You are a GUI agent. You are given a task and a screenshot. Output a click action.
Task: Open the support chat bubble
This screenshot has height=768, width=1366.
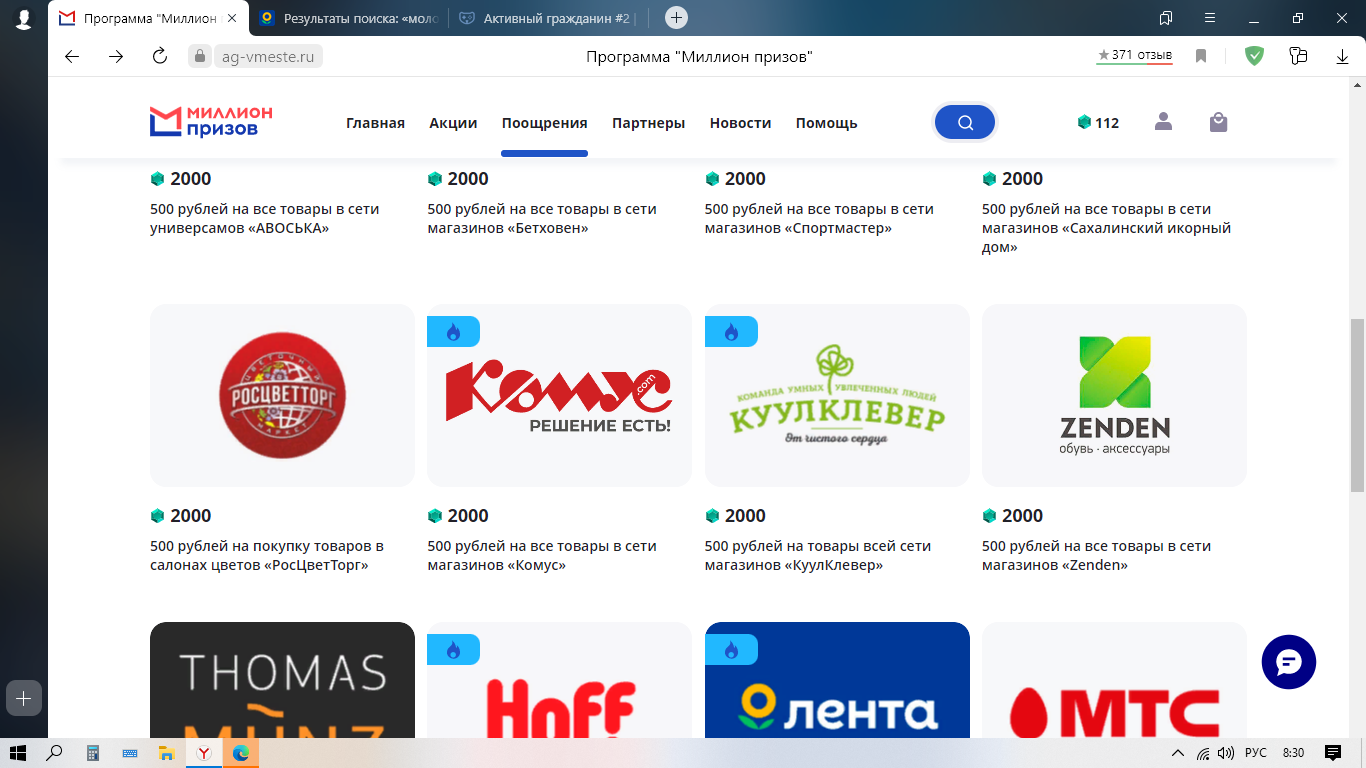(1289, 662)
